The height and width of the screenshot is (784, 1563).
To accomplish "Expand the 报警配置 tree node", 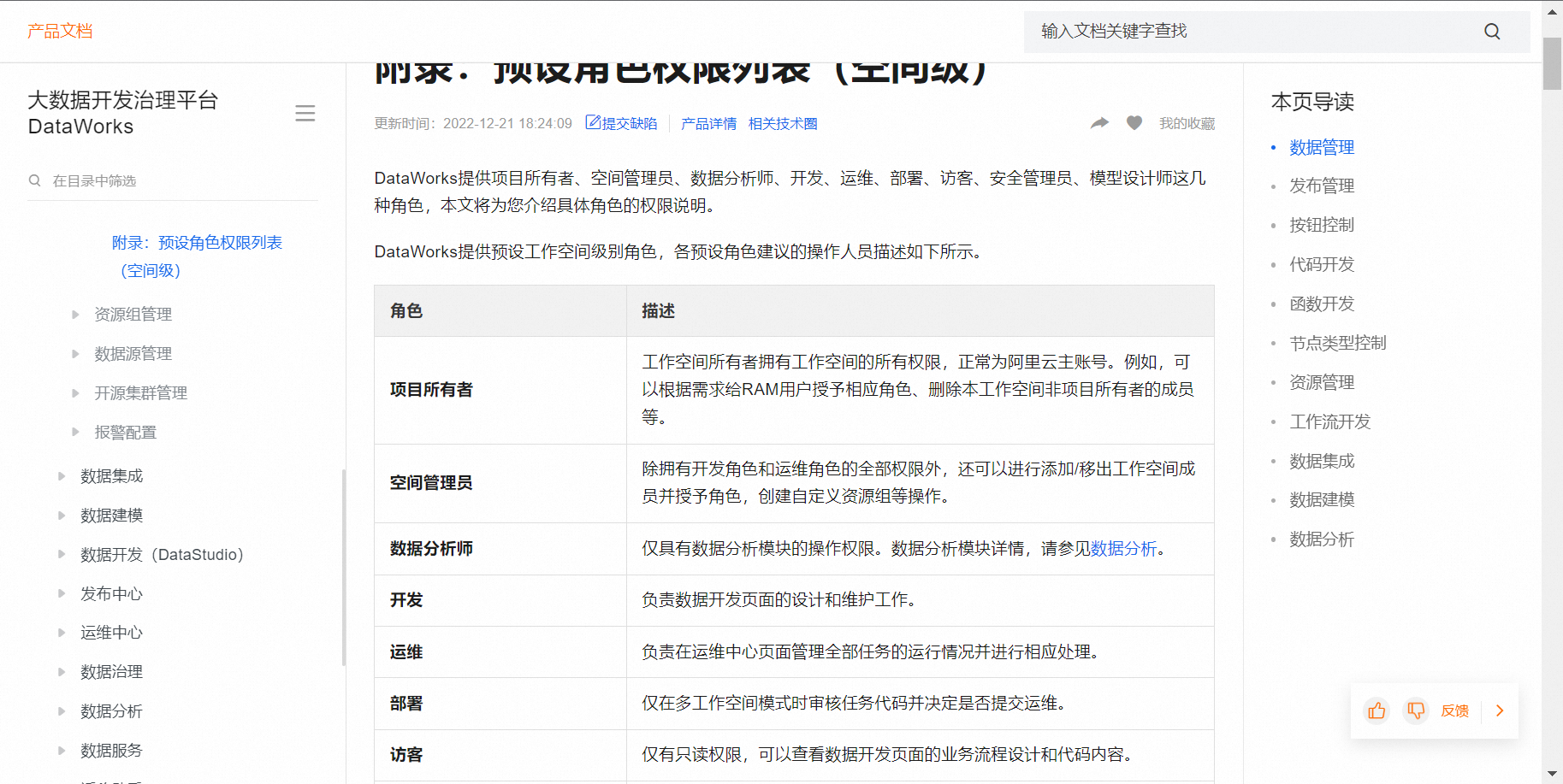I will coord(75,433).
